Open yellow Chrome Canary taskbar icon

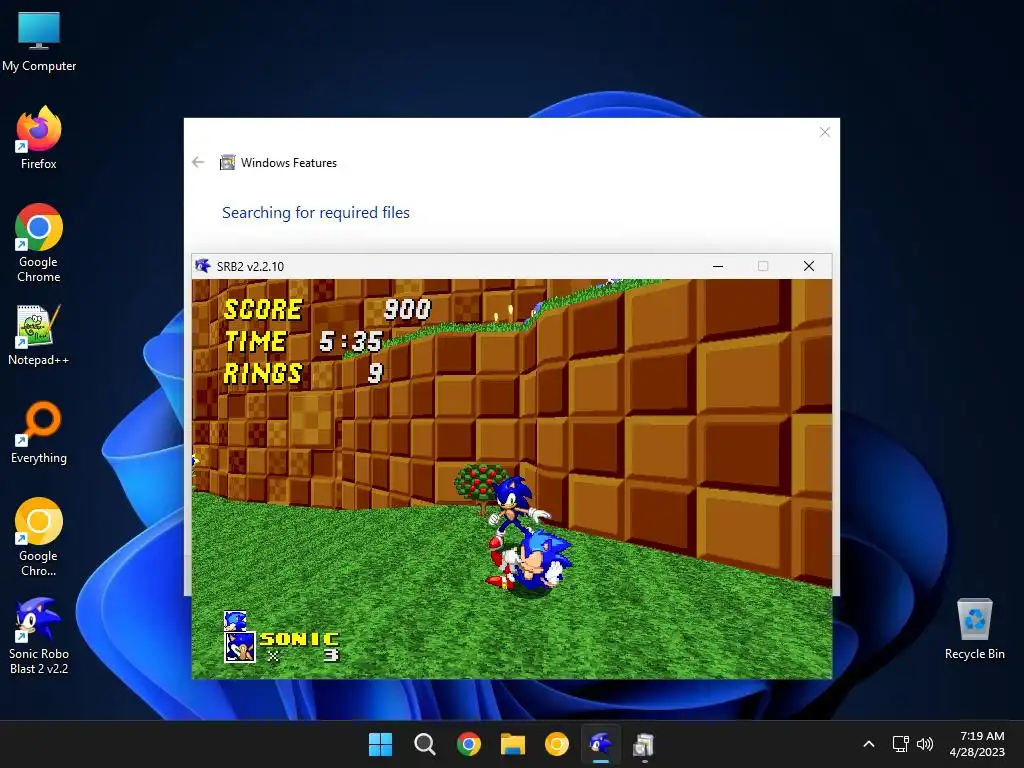point(556,744)
